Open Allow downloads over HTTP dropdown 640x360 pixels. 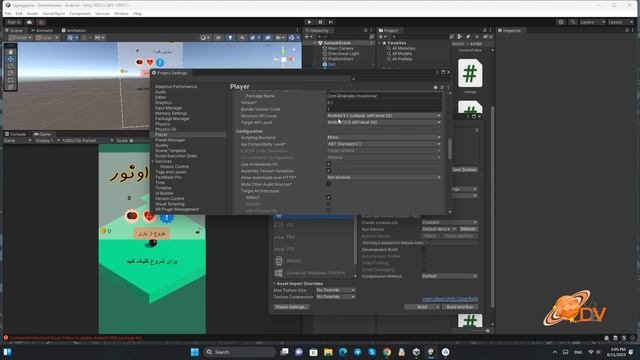384,178
